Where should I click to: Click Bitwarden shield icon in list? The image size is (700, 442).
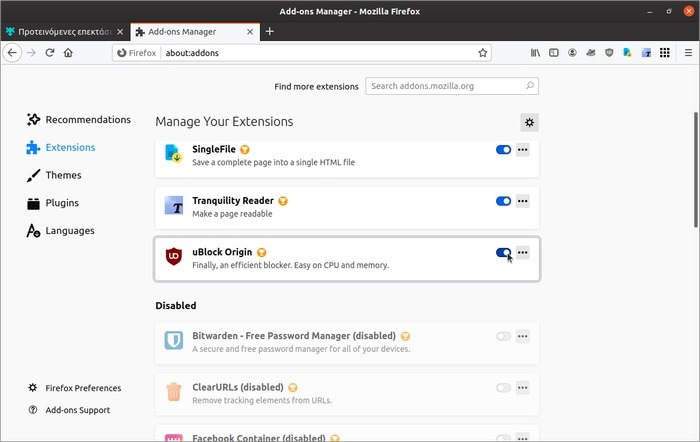174,340
